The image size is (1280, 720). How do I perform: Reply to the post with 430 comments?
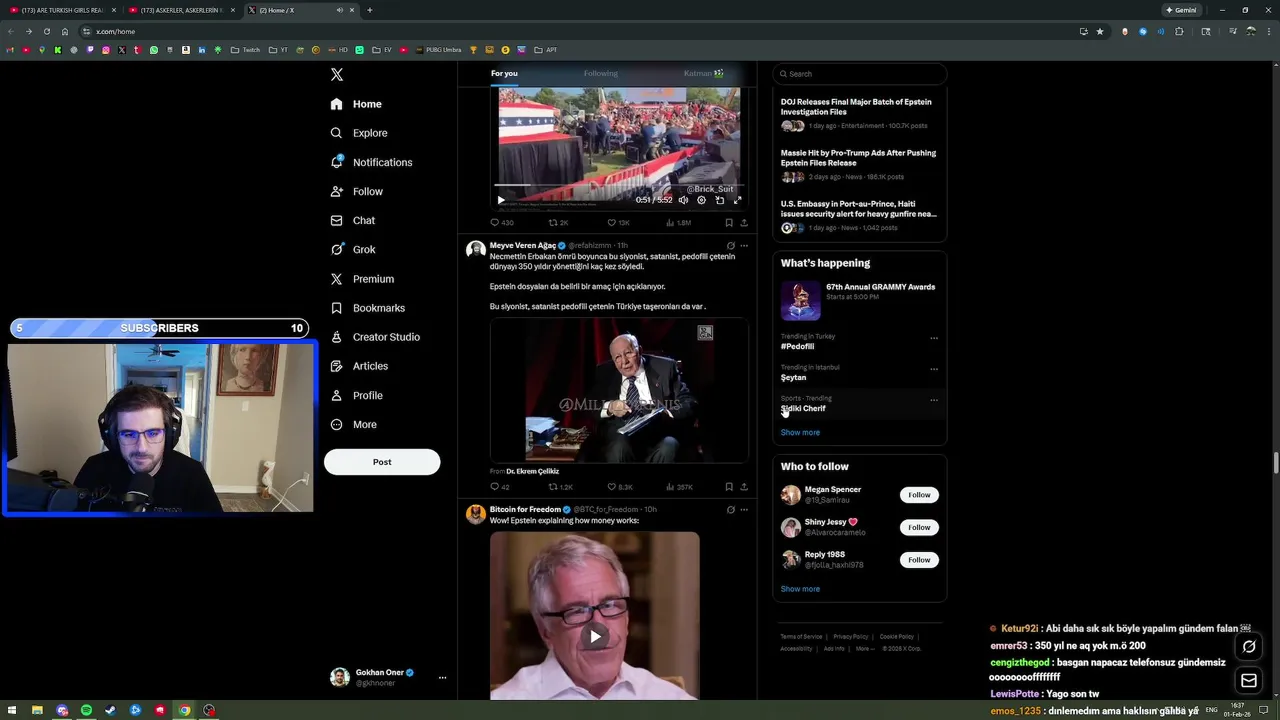click(x=502, y=223)
